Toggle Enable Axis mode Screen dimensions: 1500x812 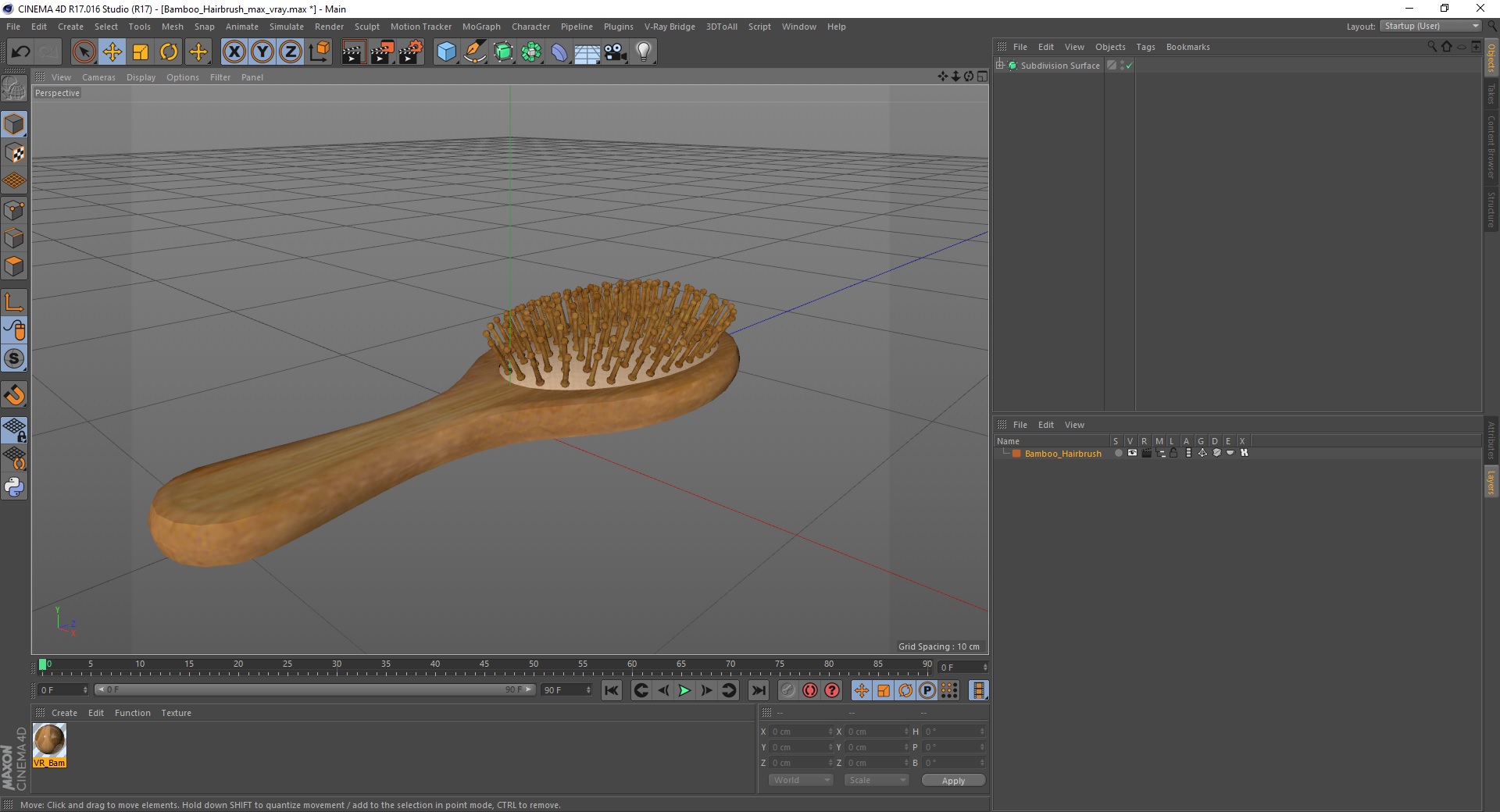(14, 302)
